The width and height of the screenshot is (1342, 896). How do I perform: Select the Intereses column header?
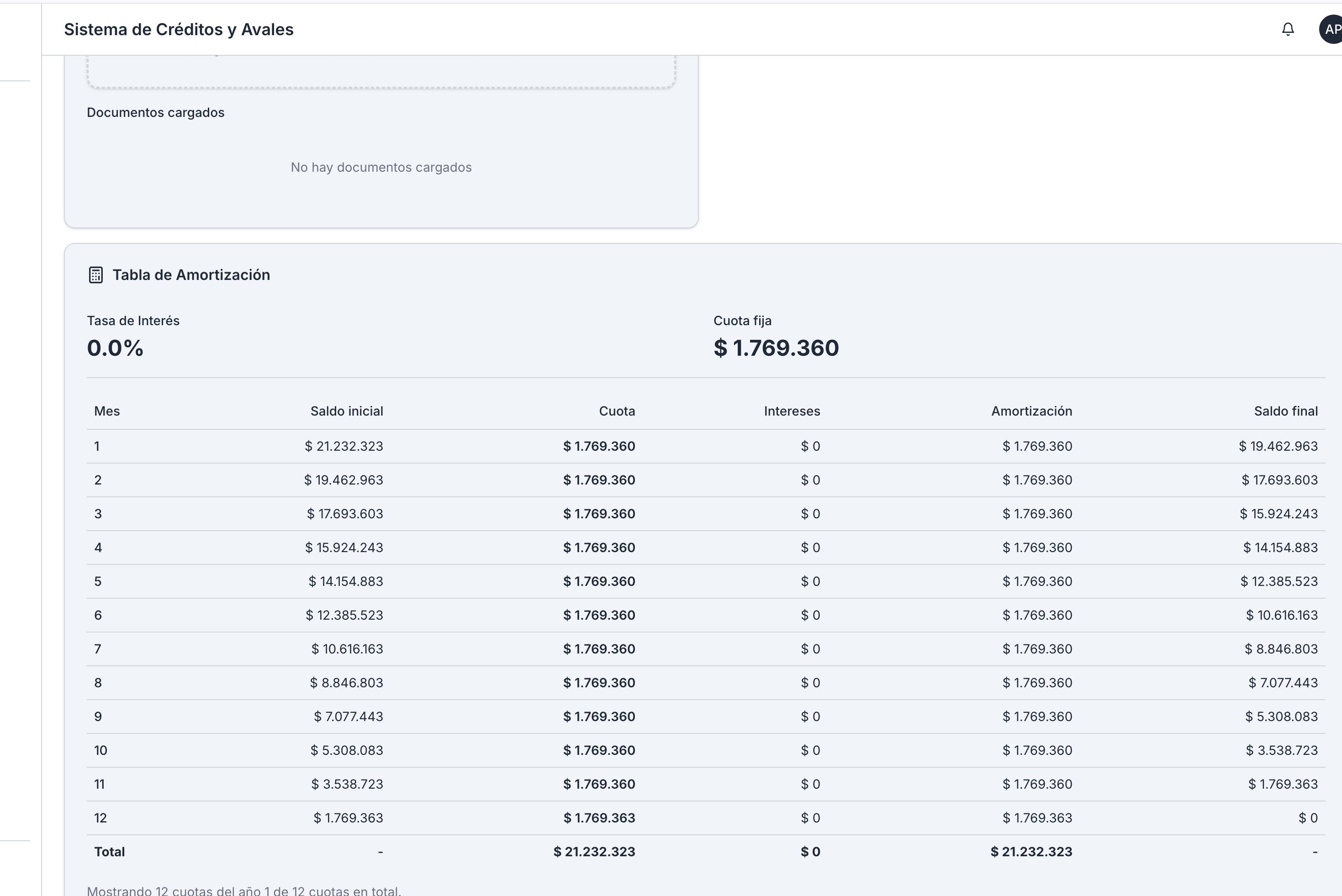(x=792, y=411)
